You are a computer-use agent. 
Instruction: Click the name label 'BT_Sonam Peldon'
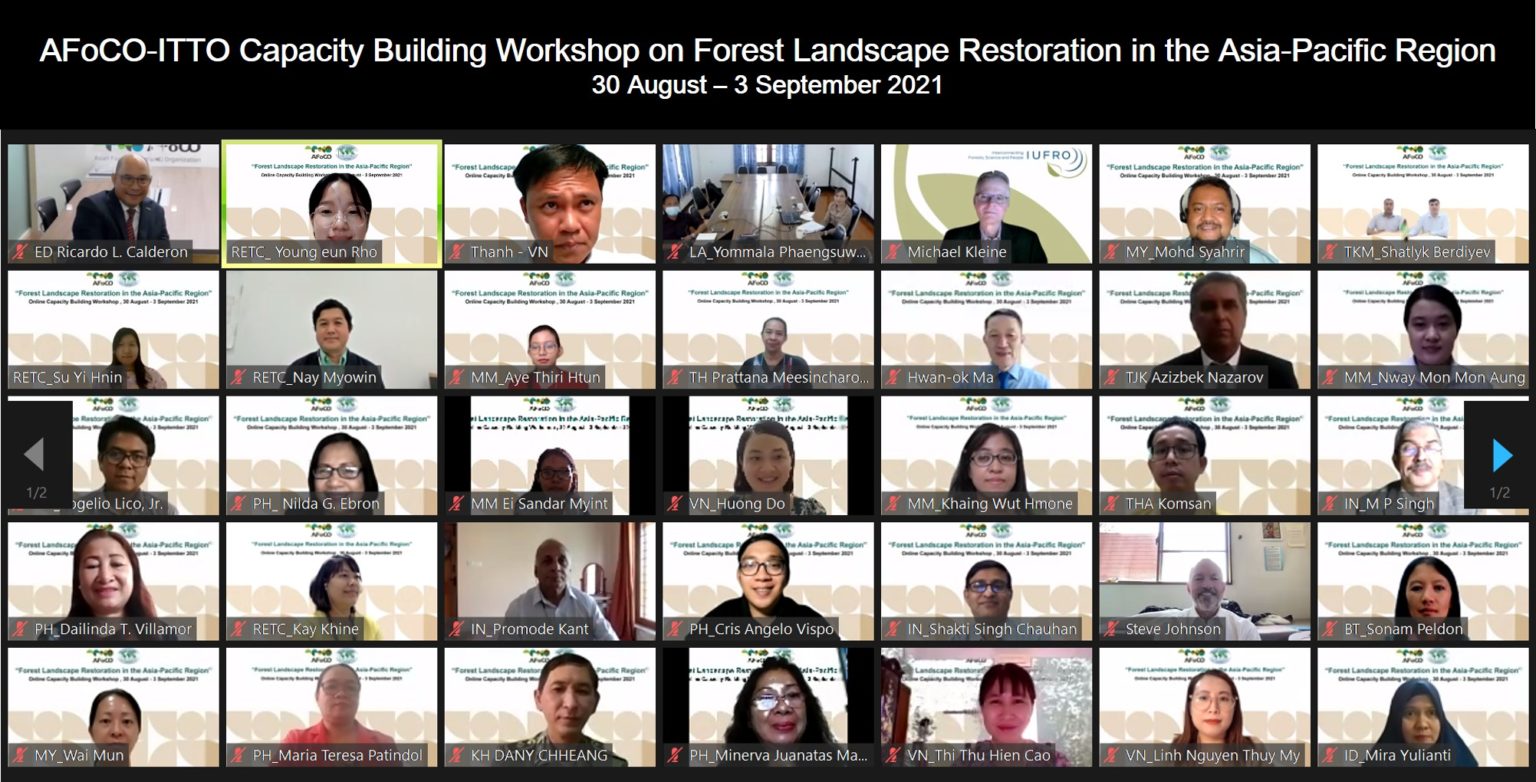coord(1403,630)
